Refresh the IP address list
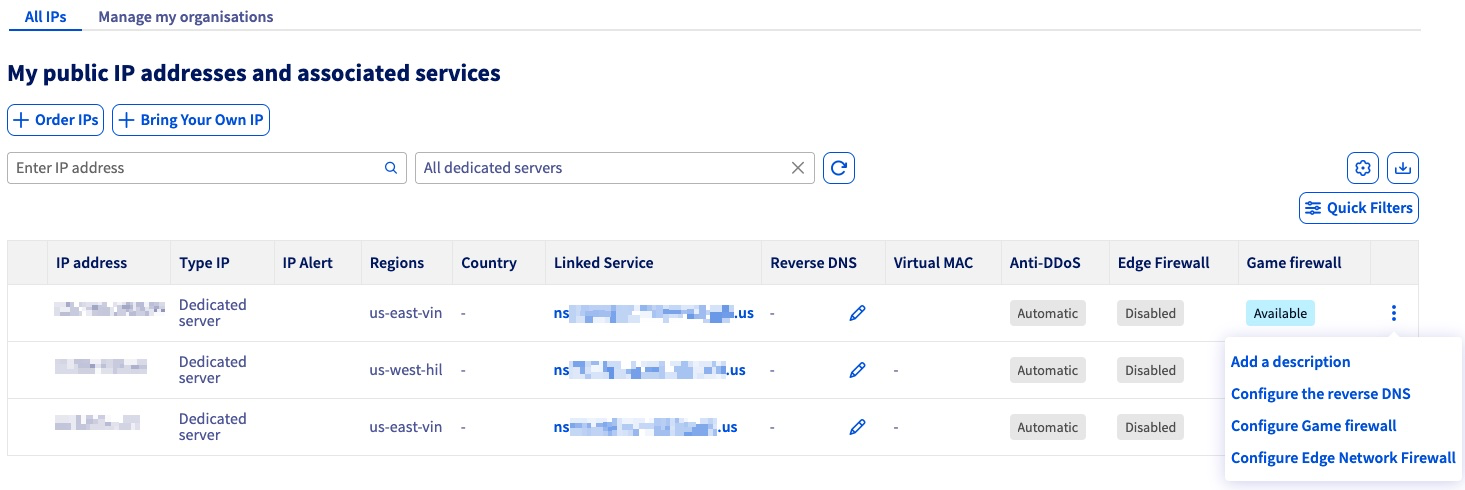1465x490 pixels. click(x=839, y=168)
